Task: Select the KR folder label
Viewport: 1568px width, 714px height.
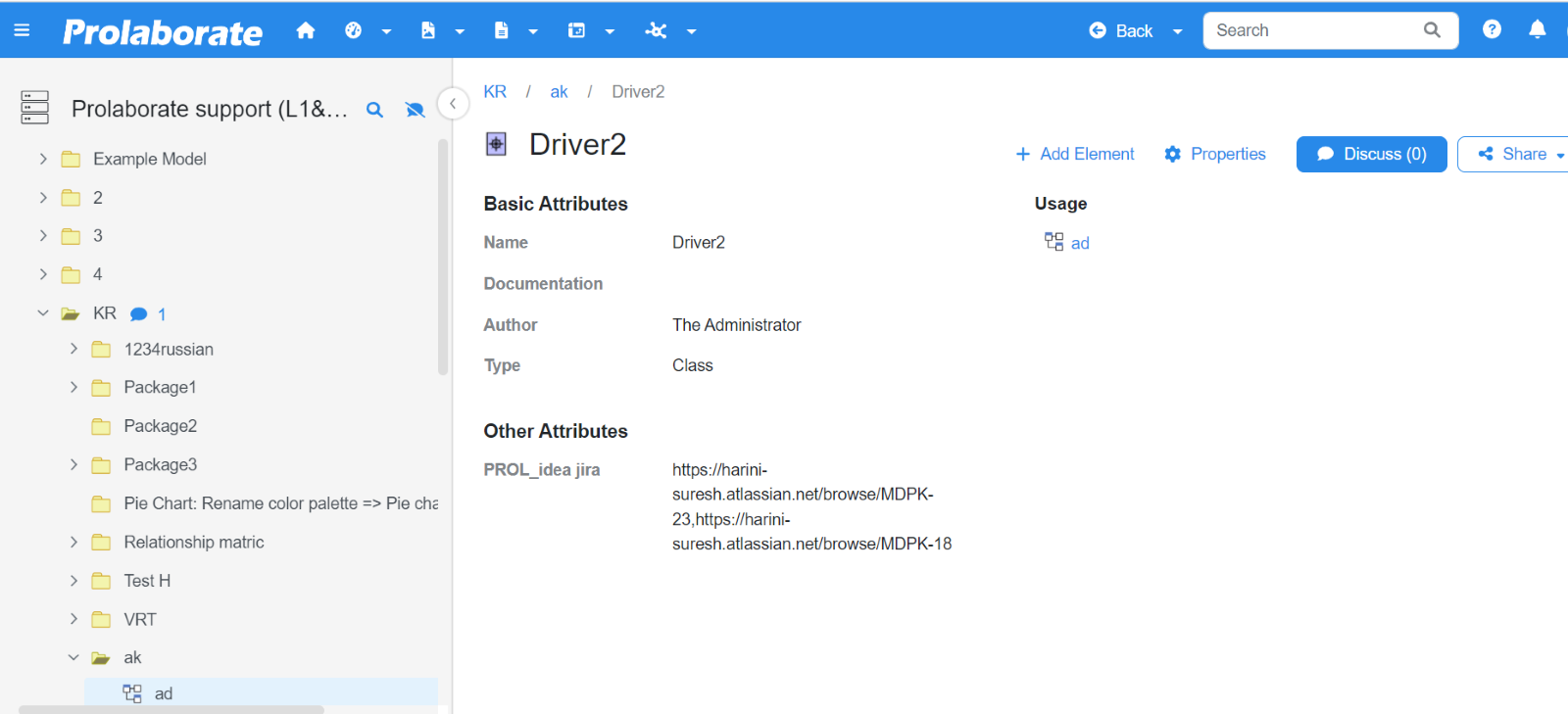Action: click(x=105, y=313)
